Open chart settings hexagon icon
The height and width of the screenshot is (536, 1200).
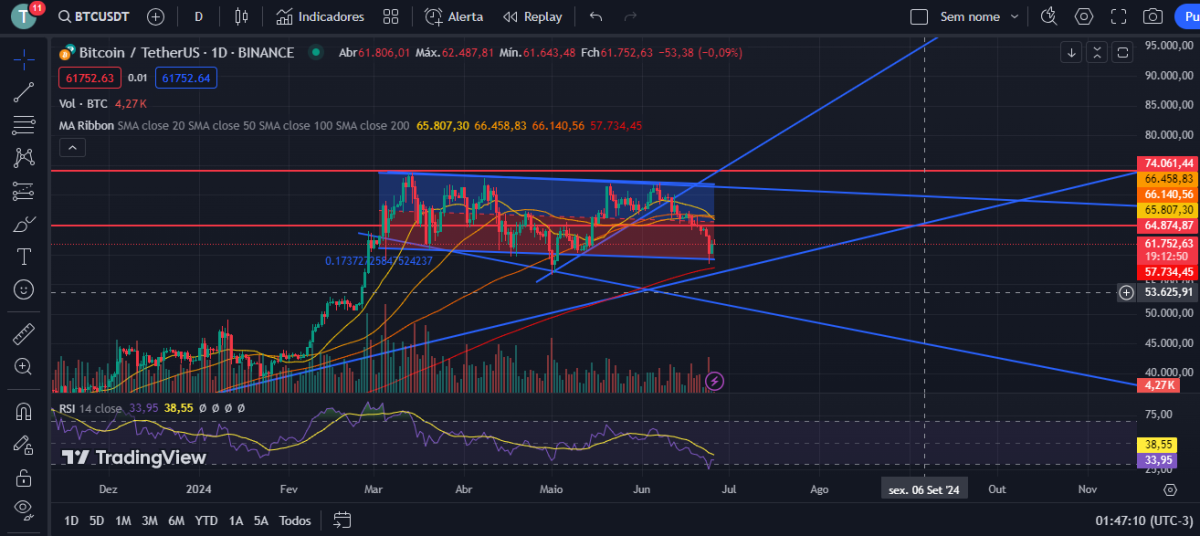1084,17
